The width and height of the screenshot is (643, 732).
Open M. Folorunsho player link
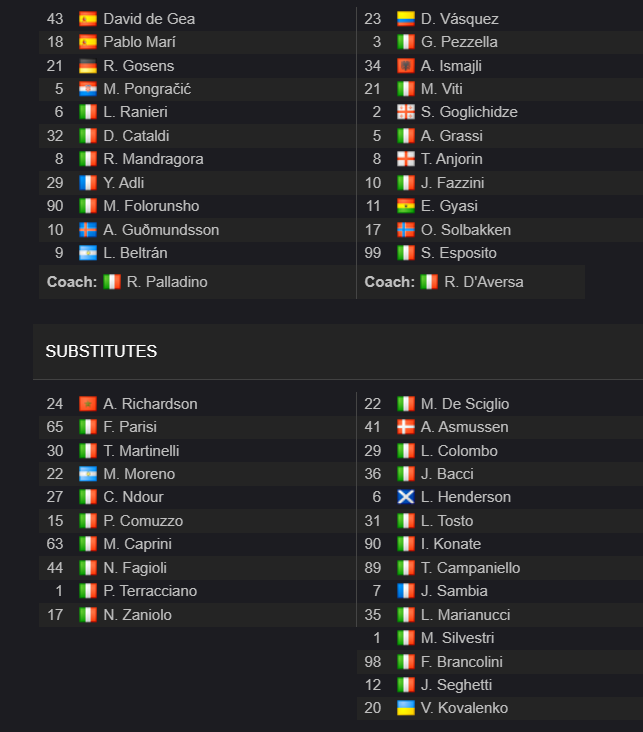(151, 206)
